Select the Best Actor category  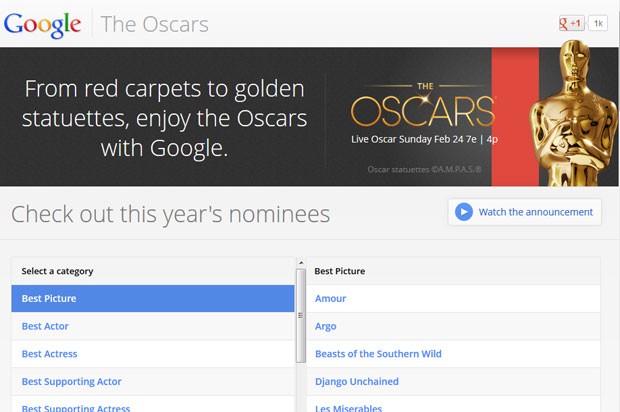(153, 326)
